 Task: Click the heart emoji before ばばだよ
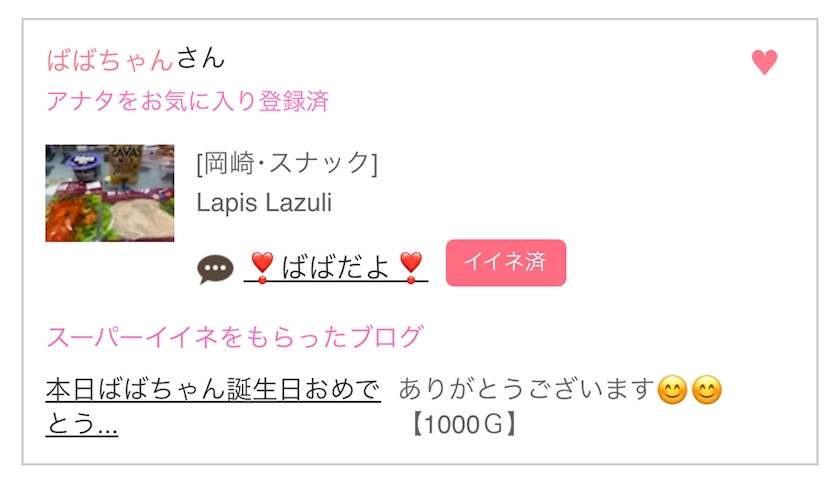tap(262, 265)
